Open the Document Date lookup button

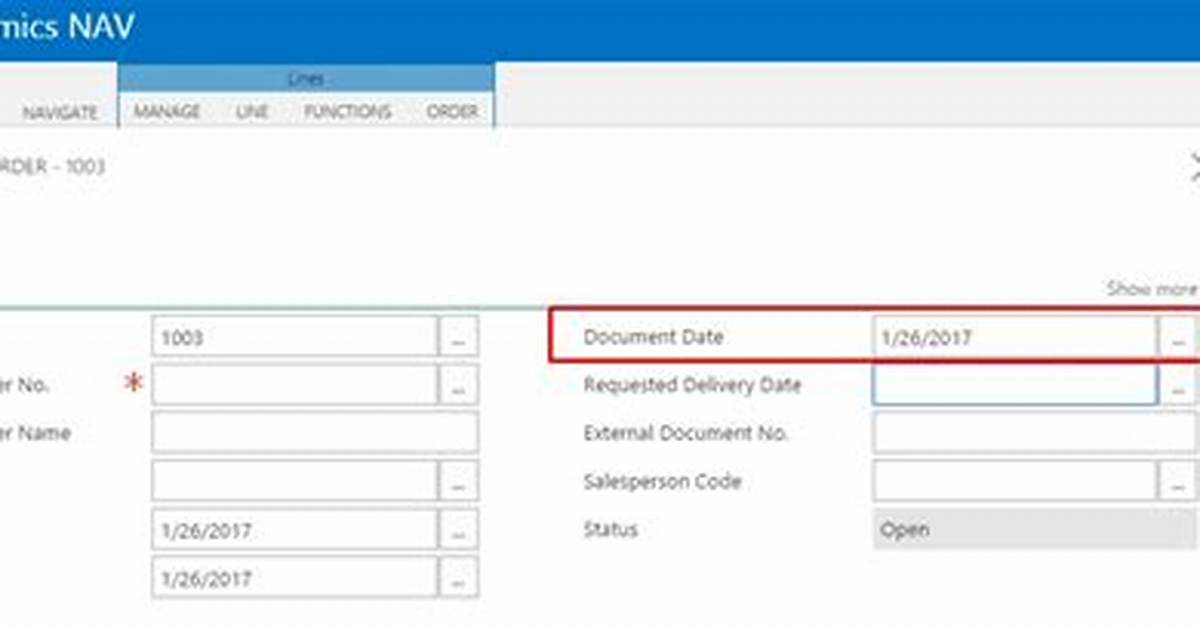coord(1179,337)
